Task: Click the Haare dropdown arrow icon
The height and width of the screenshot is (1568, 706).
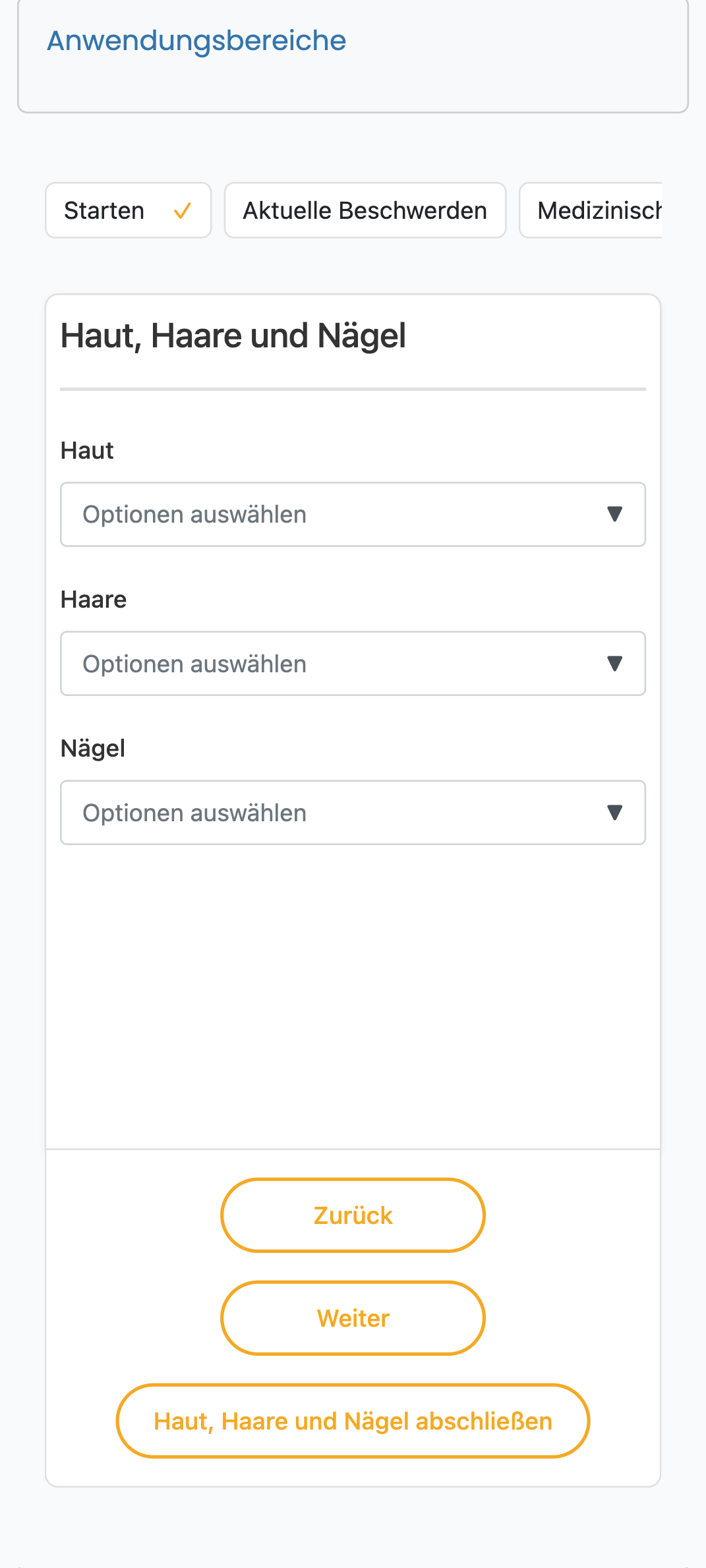Action: pyautogui.click(x=614, y=664)
